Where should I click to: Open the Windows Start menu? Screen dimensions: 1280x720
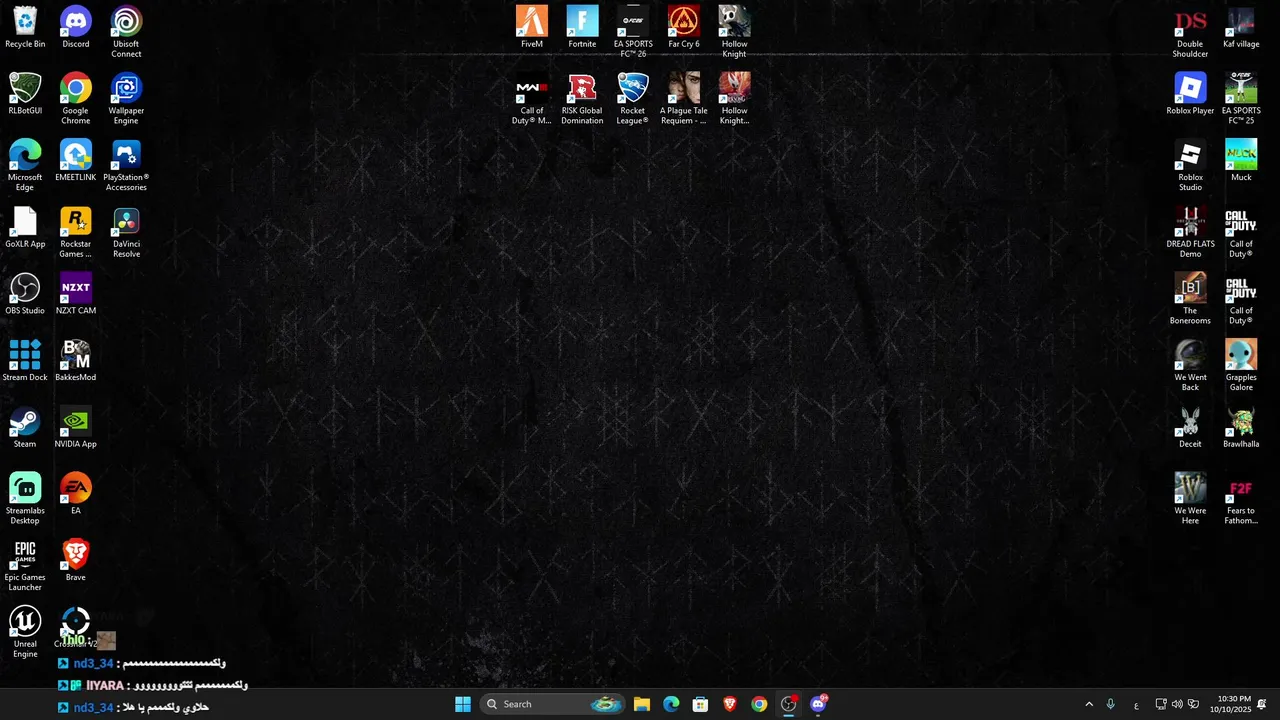coord(463,704)
